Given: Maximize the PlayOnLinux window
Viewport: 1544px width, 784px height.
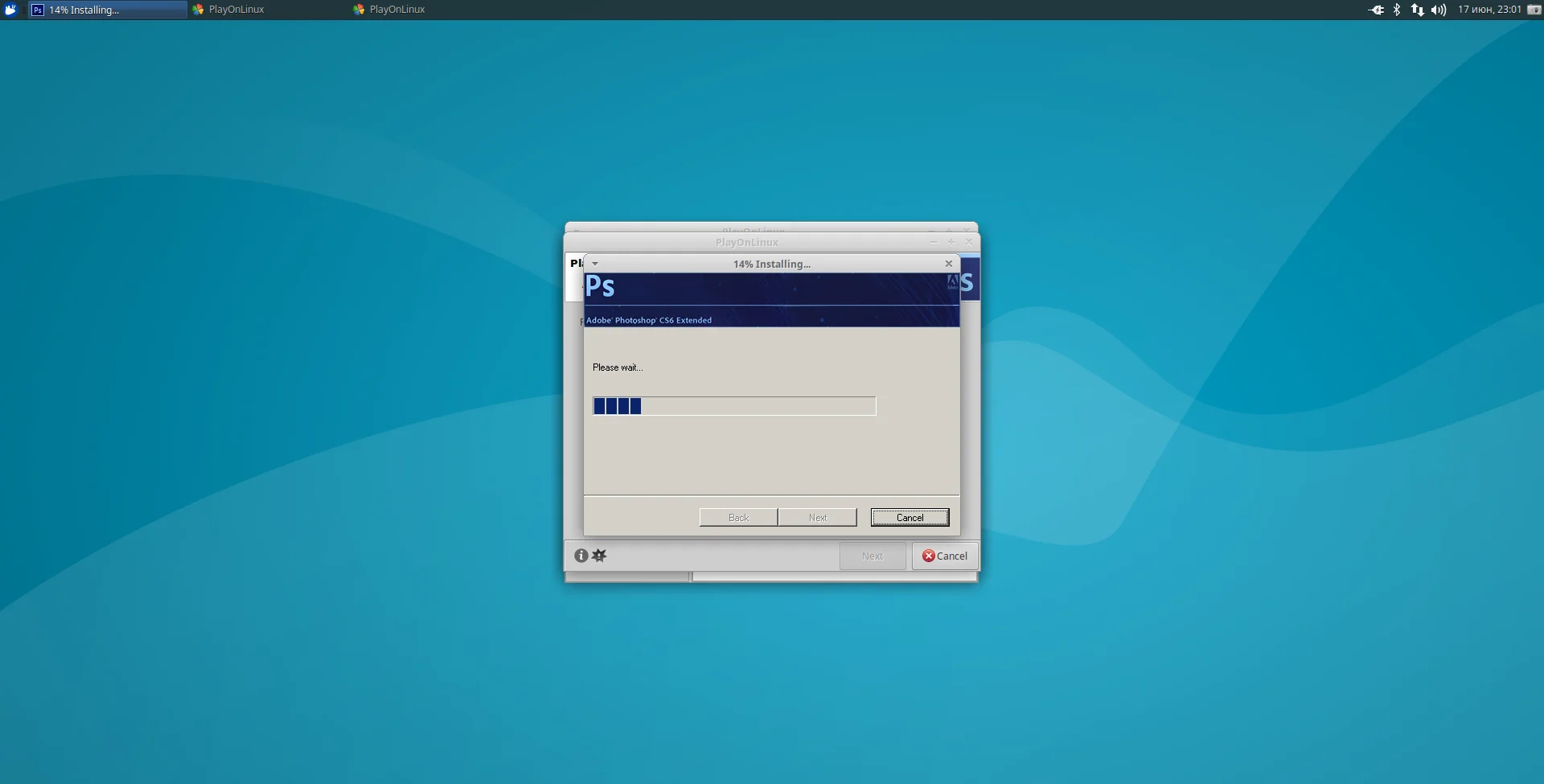Looking at the screenshot, I should coord(951,242).
